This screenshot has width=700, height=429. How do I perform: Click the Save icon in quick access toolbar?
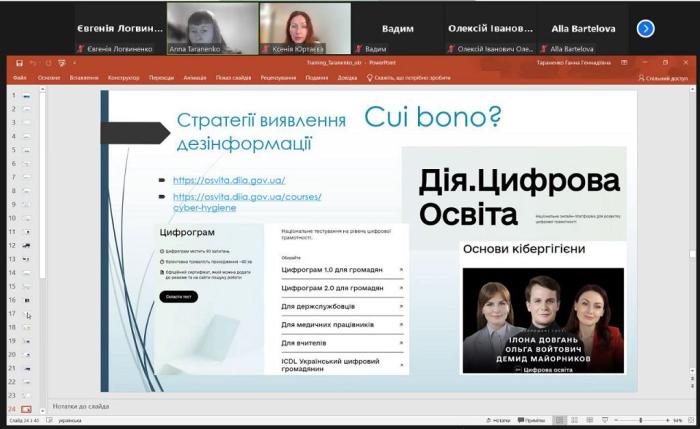click(17, 63)
